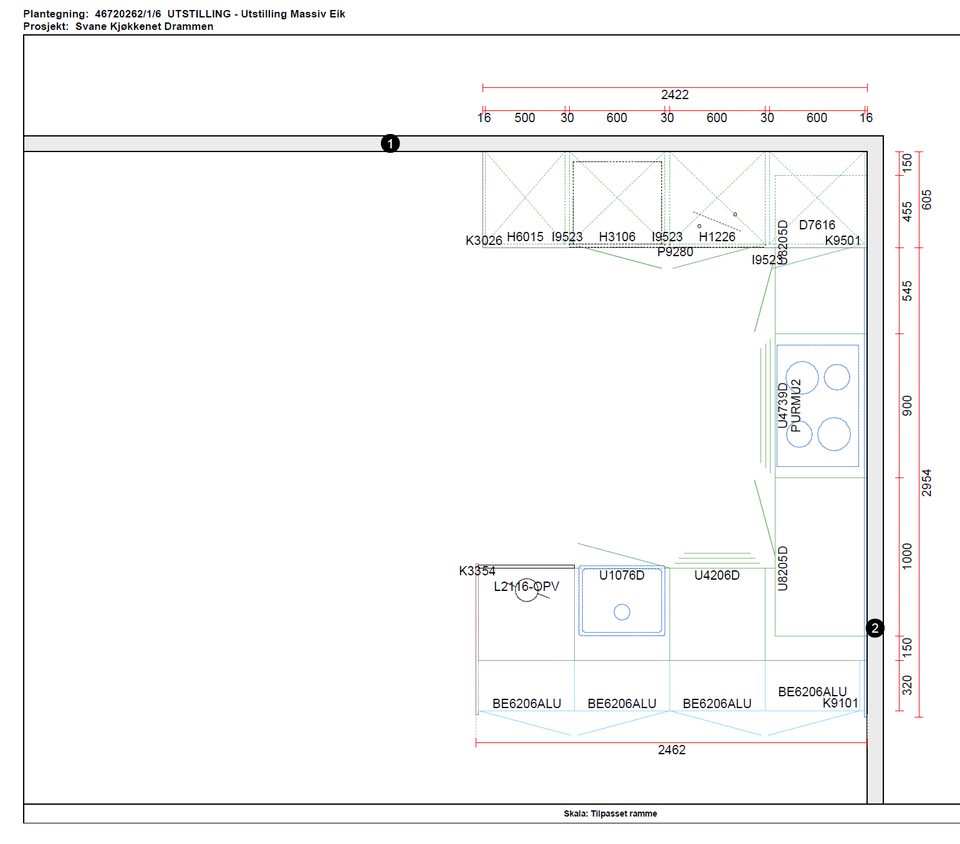960x844 pixels.
Task: Click the 605 dimension value
Action: click(x=926, y=200)
